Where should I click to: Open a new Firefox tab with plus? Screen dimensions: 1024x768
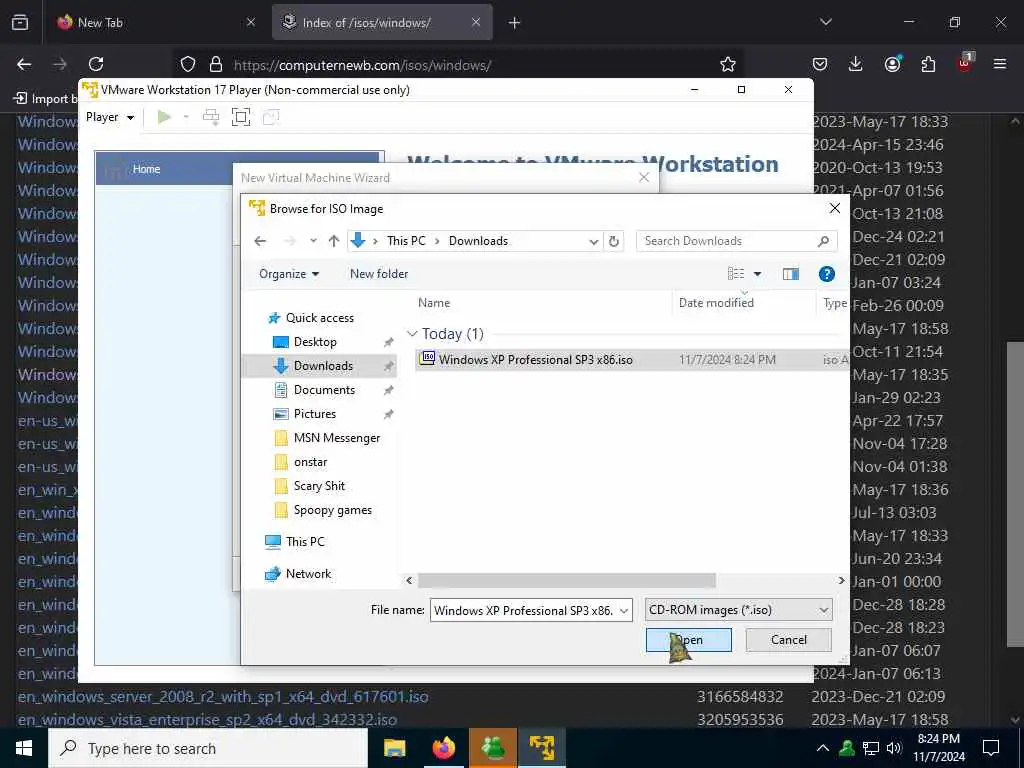point(514,23)
